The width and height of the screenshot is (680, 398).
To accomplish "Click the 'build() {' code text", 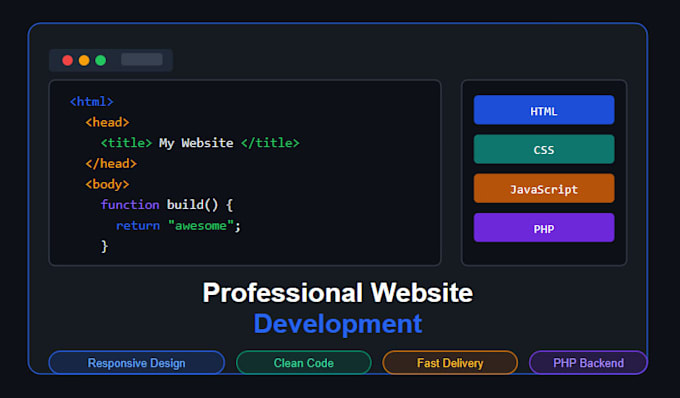I will pos(200,205).
